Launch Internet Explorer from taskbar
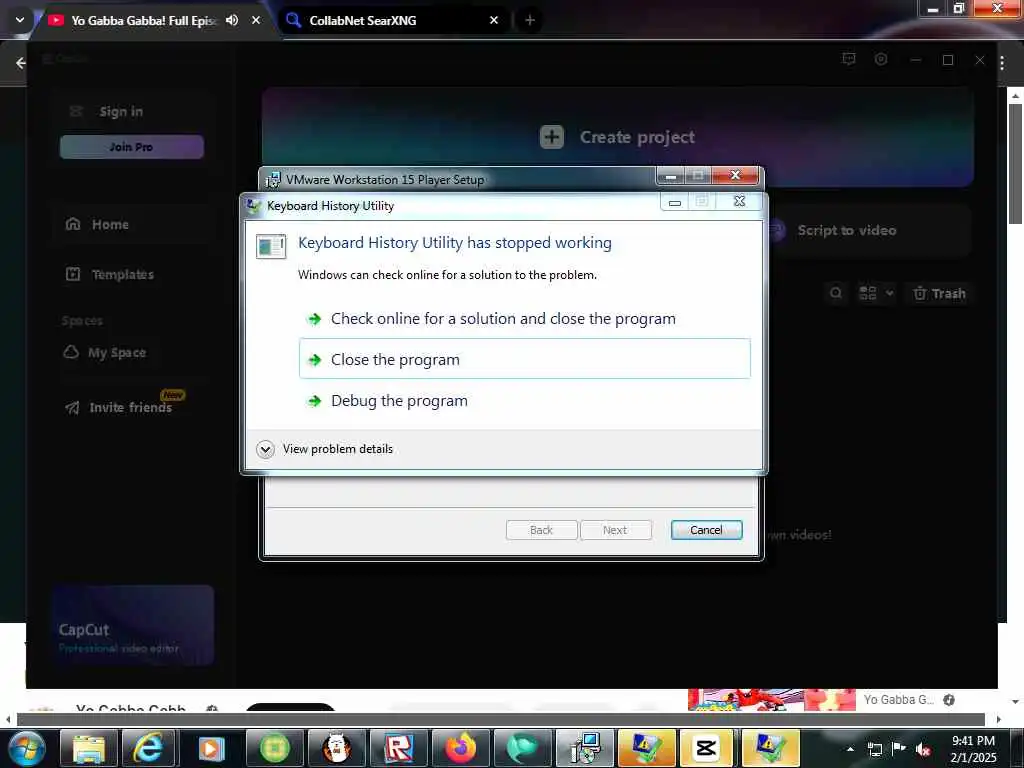 click(x=149, y=748)
